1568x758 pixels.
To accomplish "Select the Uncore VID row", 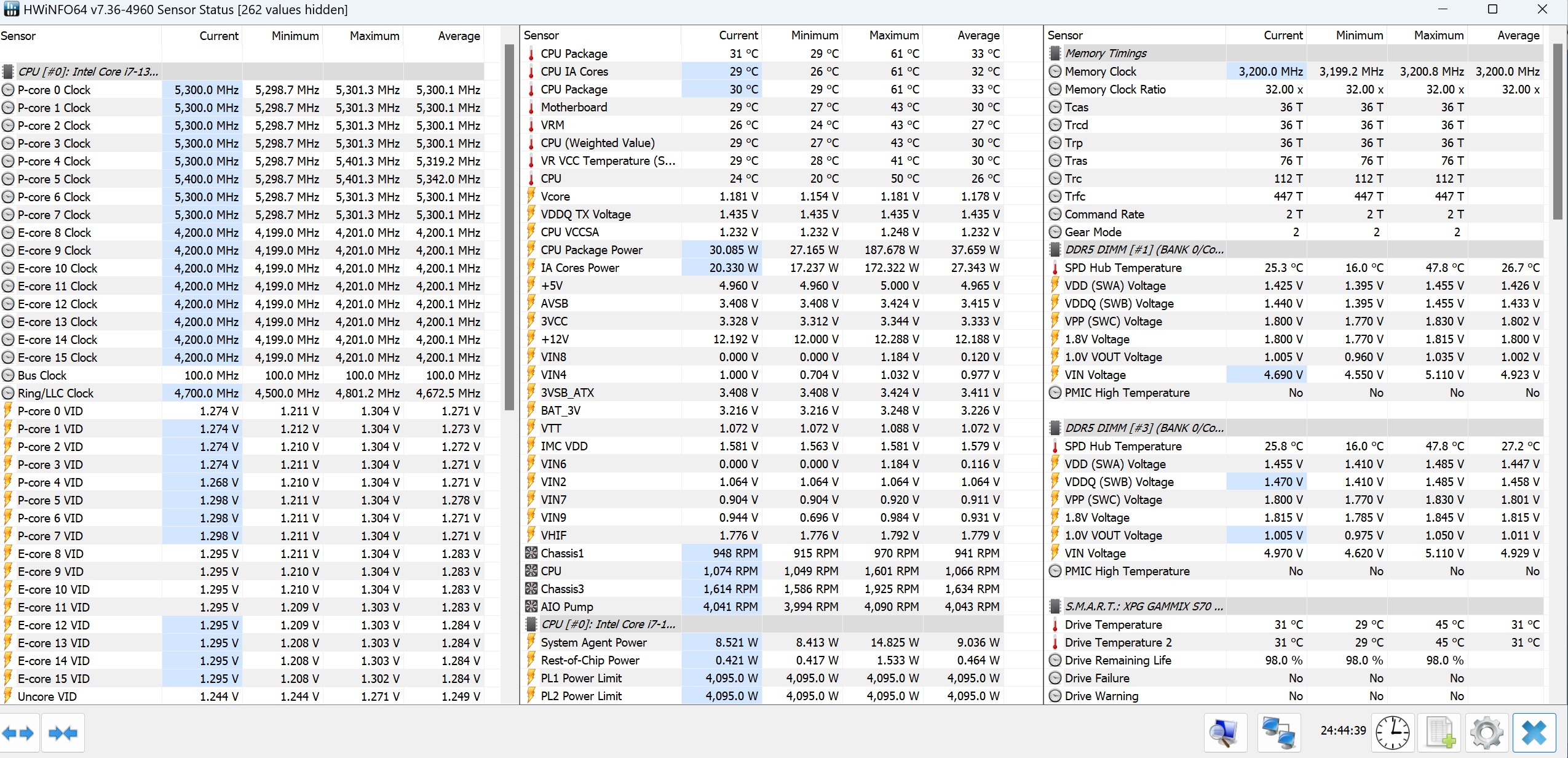I will 242,696.
